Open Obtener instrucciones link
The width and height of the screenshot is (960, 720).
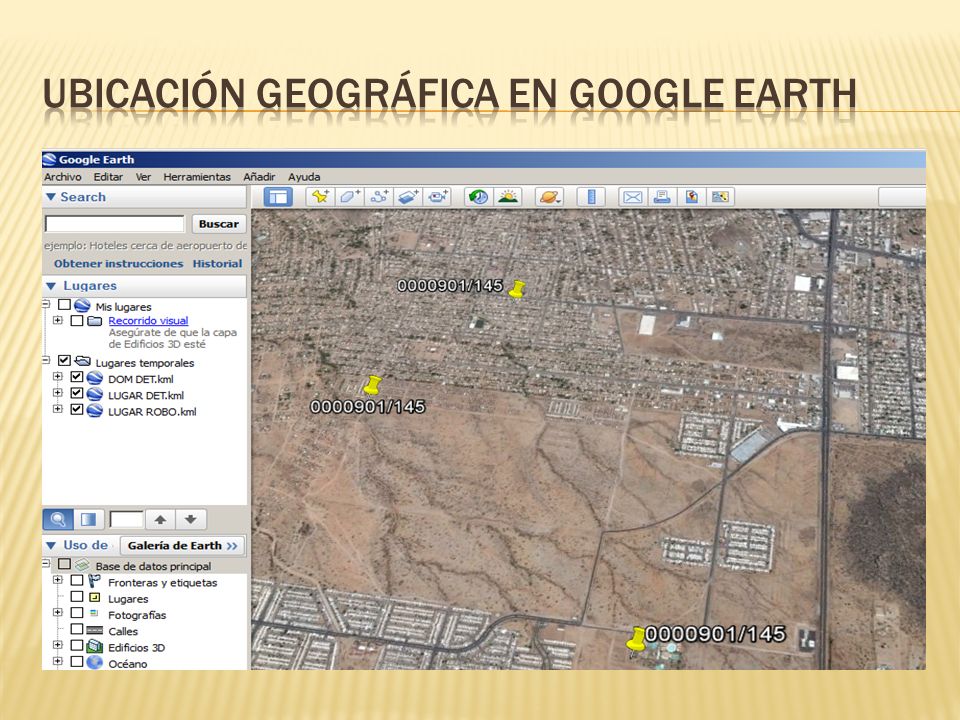point(118,264)
